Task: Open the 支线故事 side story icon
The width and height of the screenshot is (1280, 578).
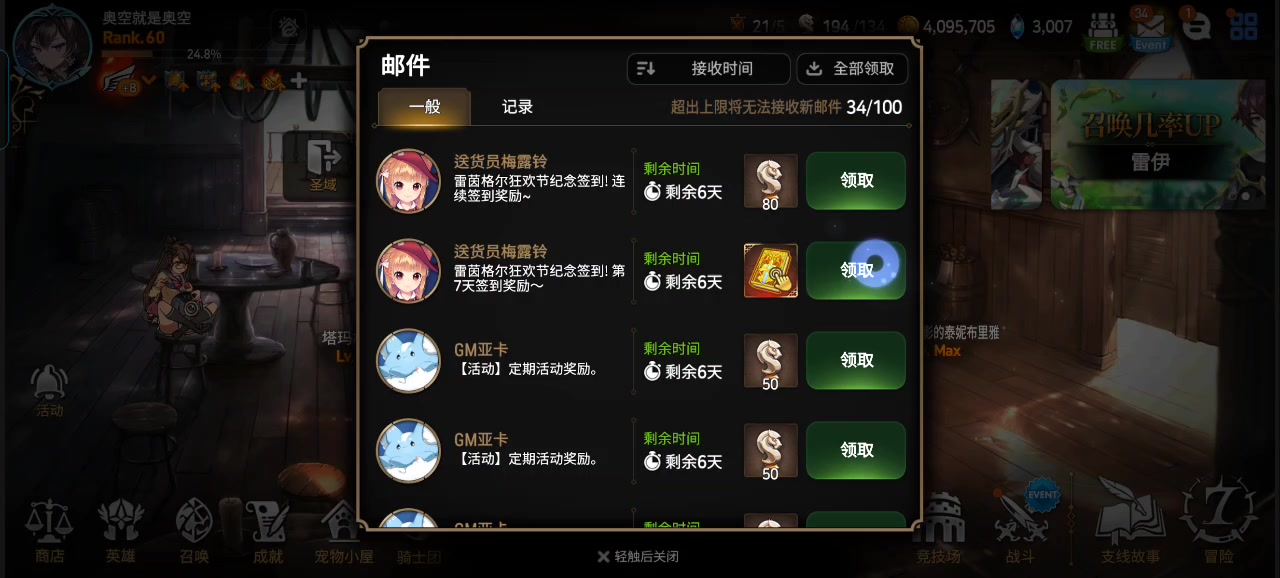Action: pos(1130,524)
